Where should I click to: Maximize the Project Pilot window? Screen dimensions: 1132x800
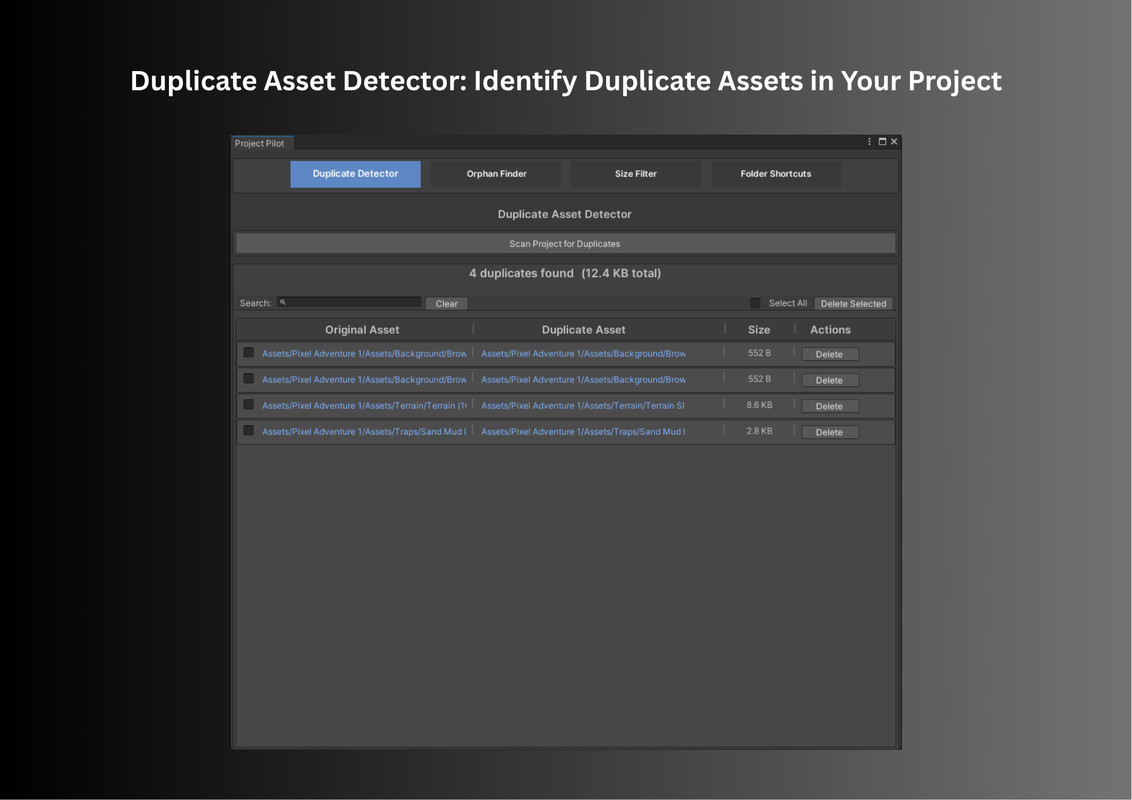(x=882, y=142)
